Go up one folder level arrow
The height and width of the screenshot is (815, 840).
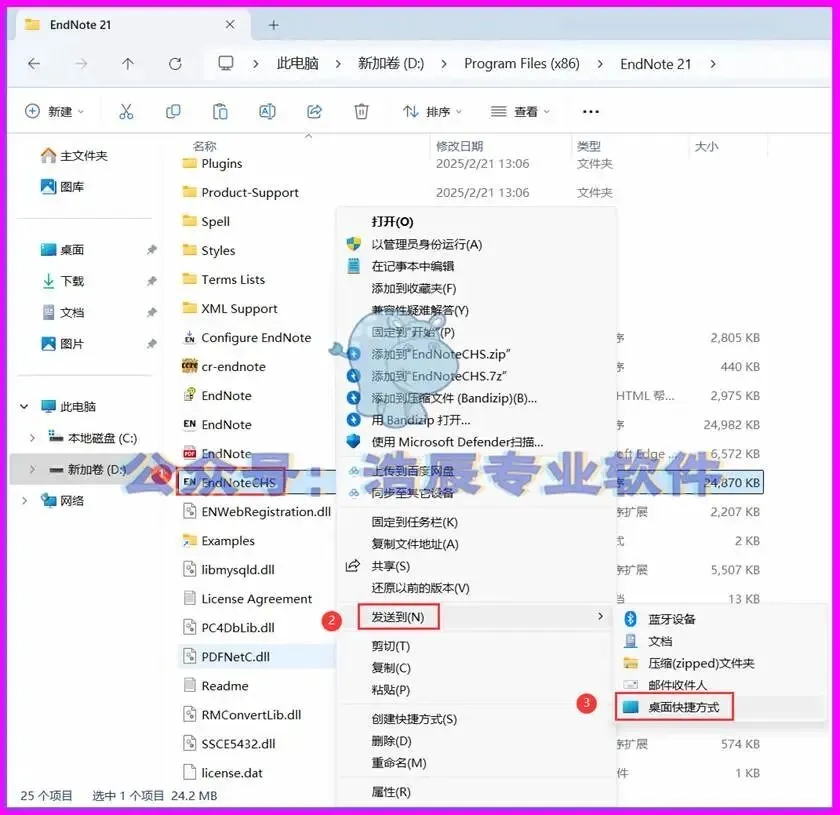click(x=128, y=64)
